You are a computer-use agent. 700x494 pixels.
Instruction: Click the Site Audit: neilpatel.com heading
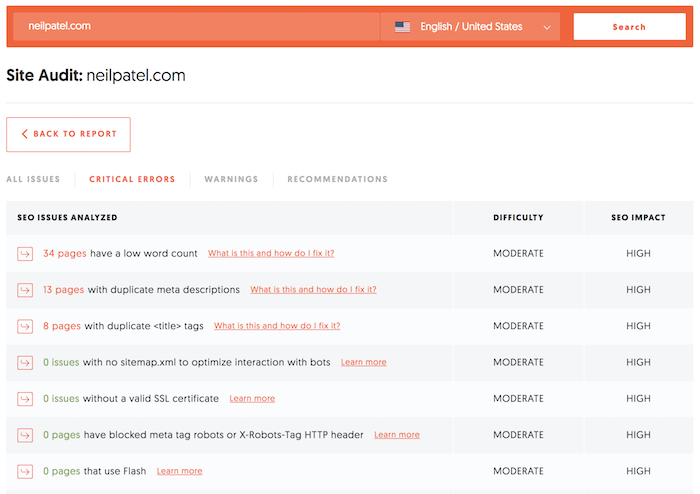pos(96,75)
